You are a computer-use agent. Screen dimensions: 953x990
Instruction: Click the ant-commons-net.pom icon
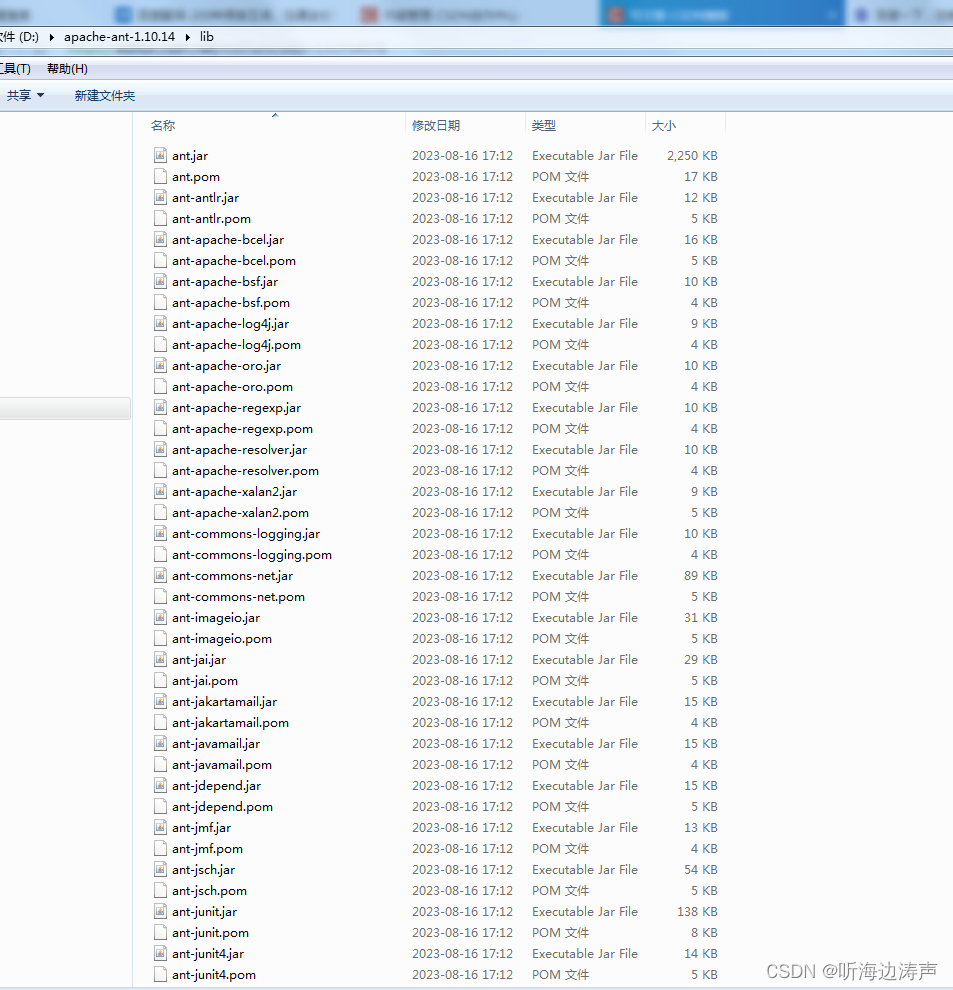click(160, 597)
